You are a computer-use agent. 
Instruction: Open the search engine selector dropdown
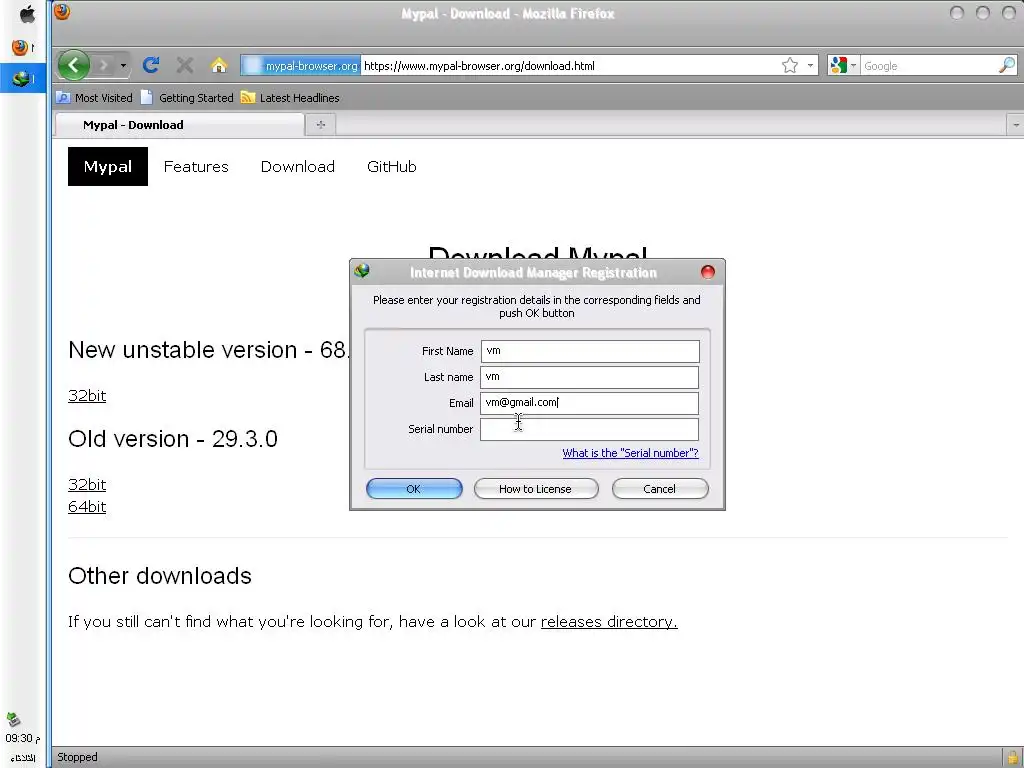pos(843,65)
